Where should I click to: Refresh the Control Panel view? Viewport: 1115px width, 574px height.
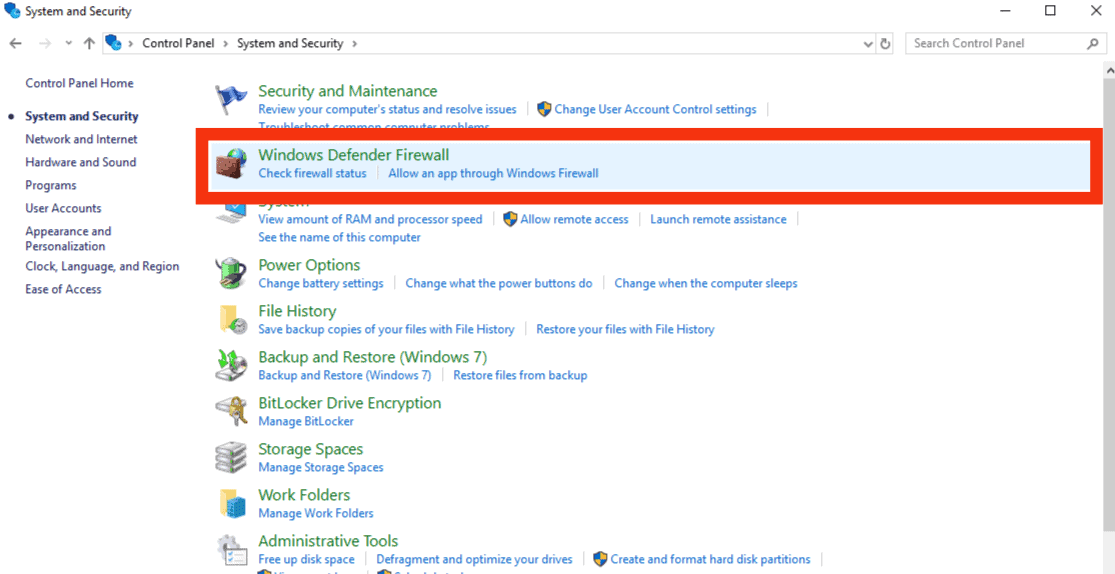click(x=885, y=43)
